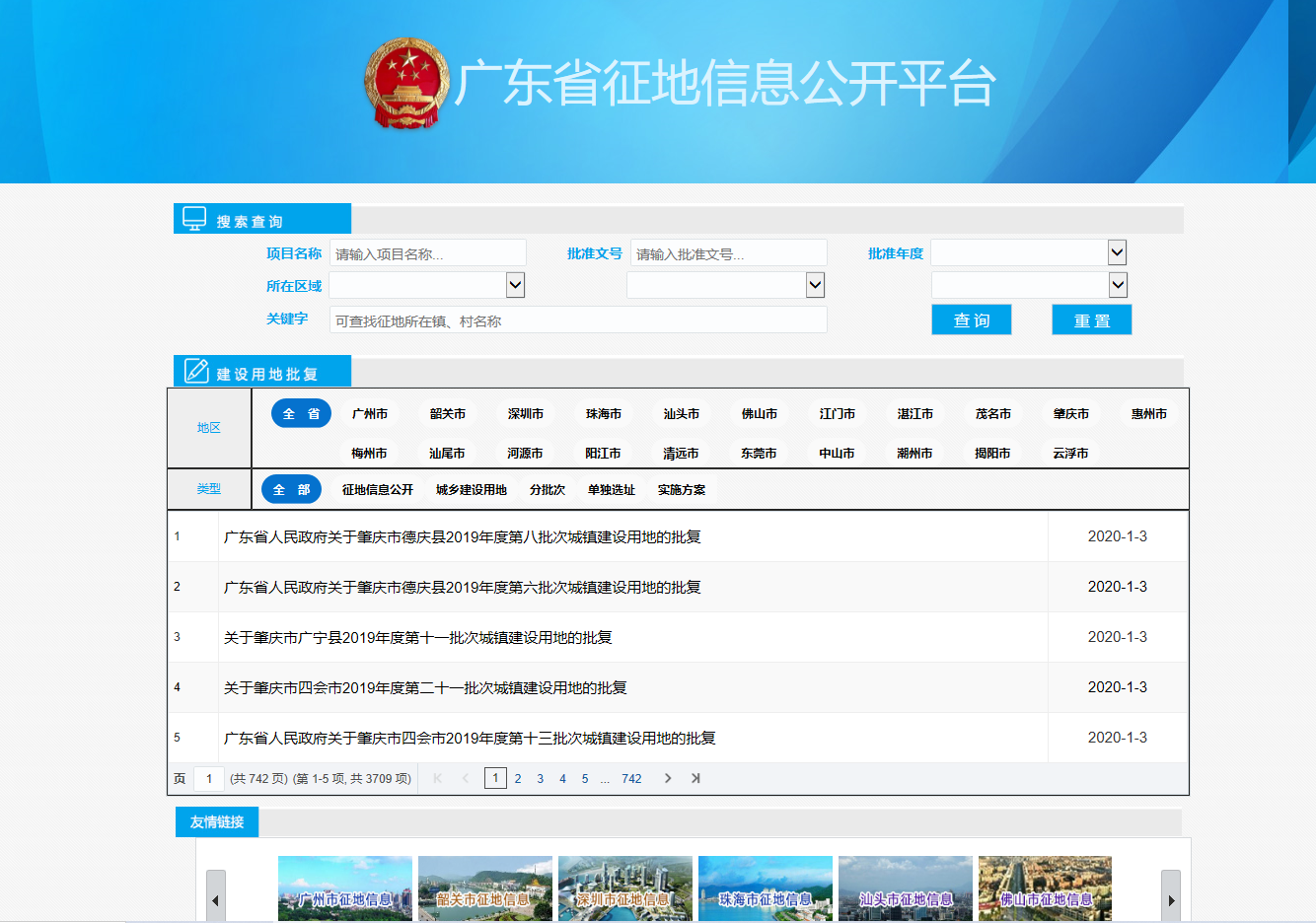Viewport: 1316px width, 923px height.
Task: Click the page number input field
Action: point(209,778)
